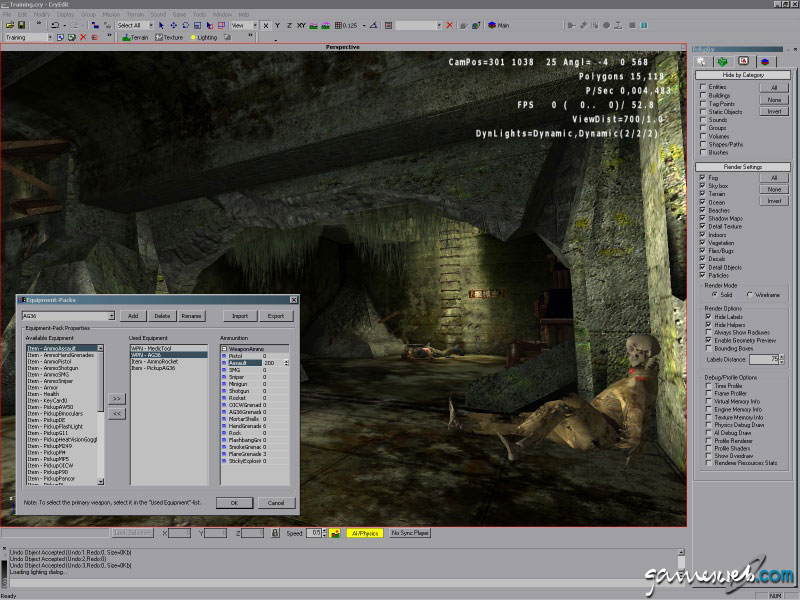Open the empty selection dropdown before red X

[x=439, y=25]
